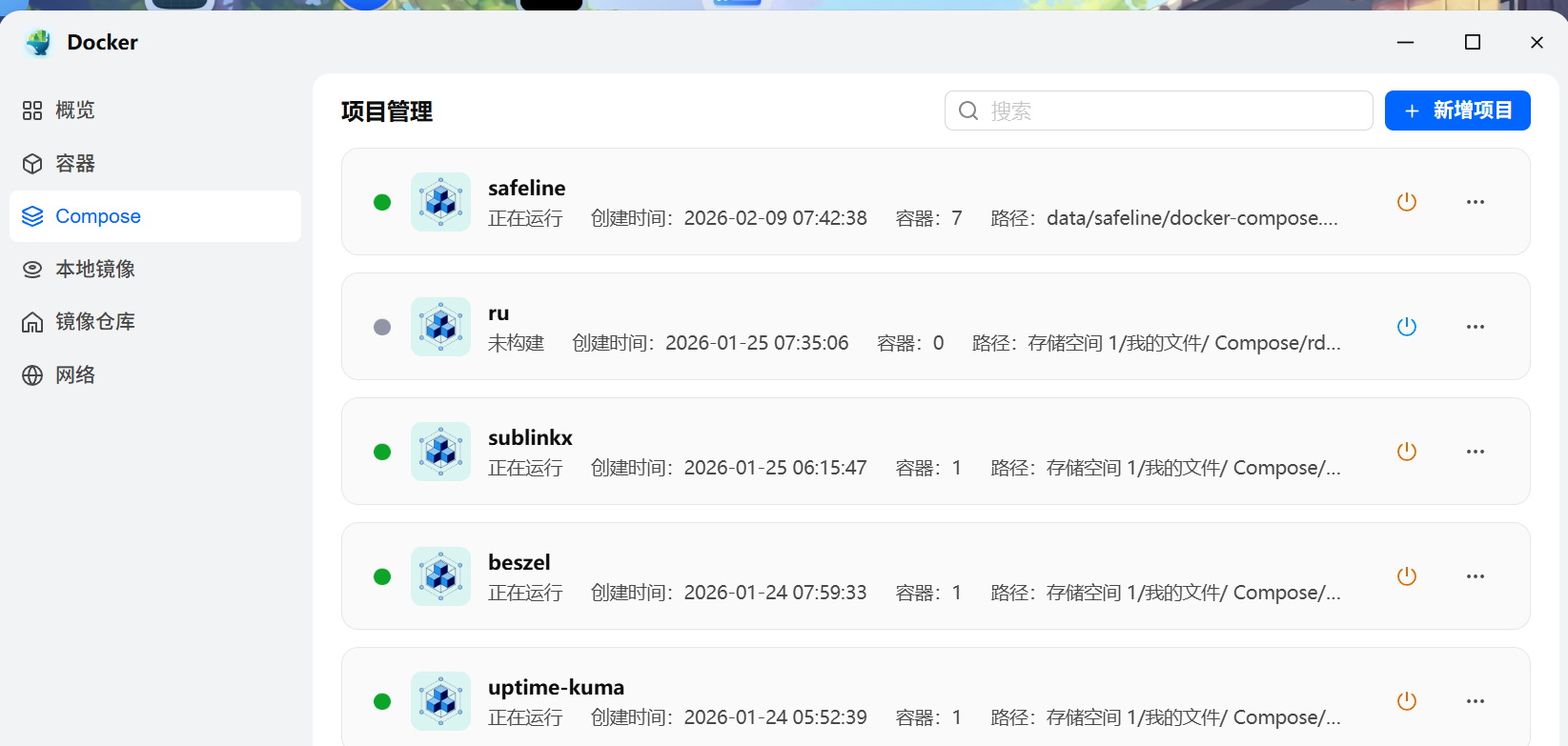Click the beszel green status dot
Viewport: 1568px width, 746px height.
point(382,576)
